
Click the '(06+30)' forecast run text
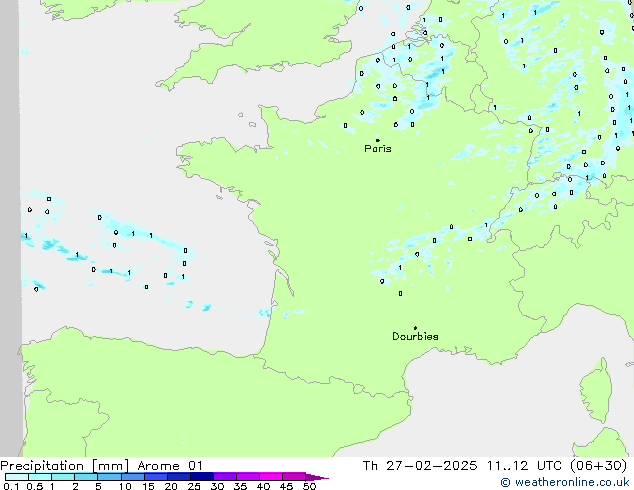(598, 466)
